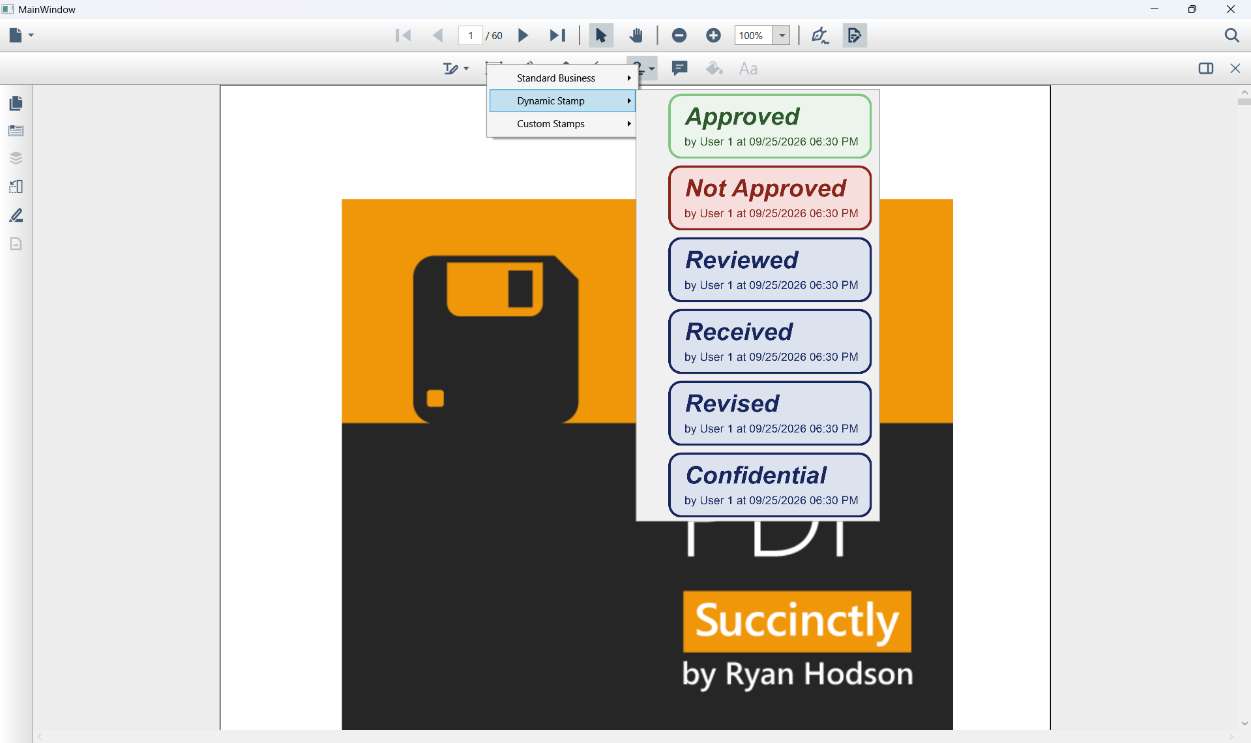Zoom out with the minus button

679,35
